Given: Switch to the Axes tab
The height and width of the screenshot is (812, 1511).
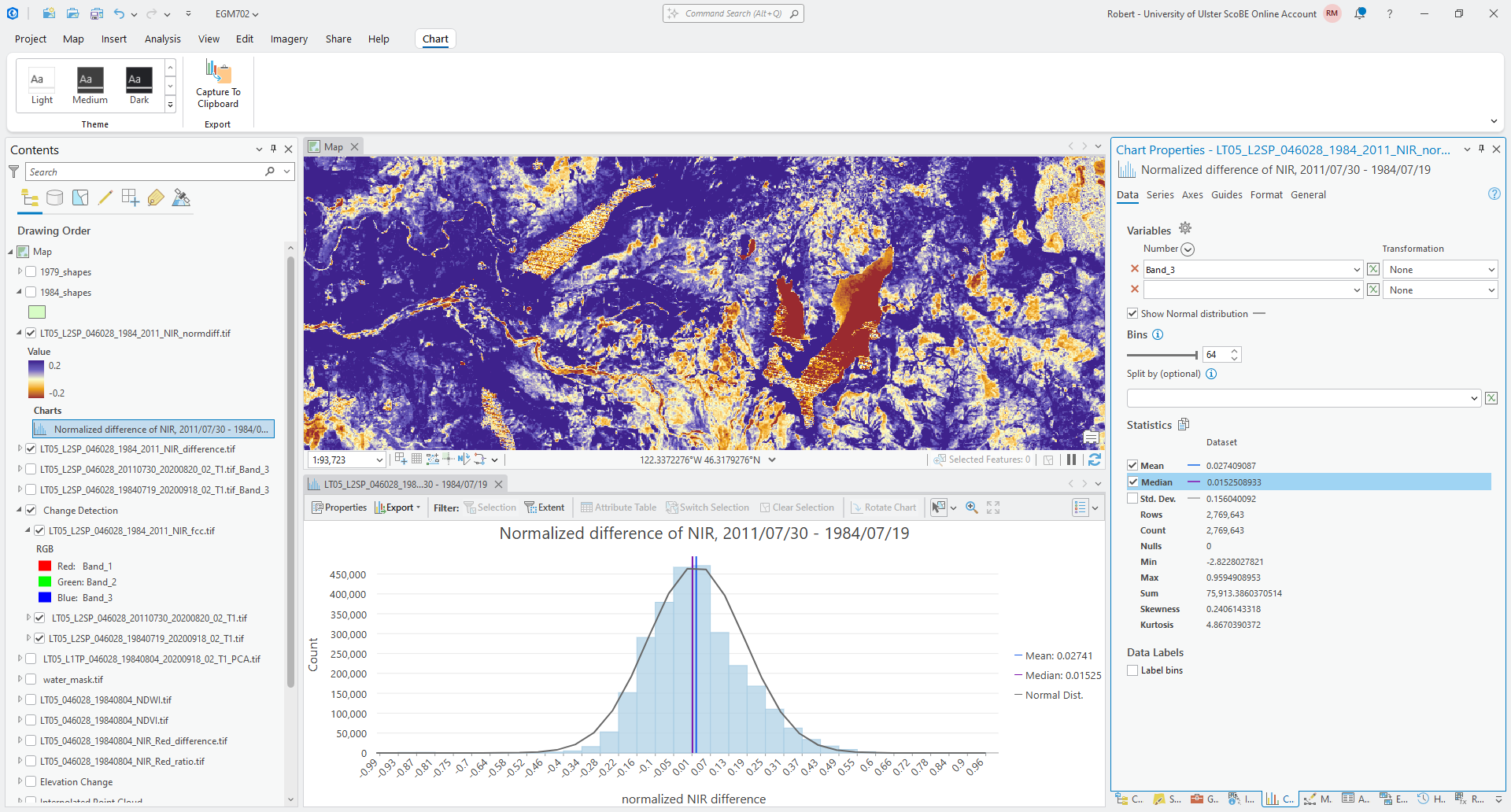Looking at the screenshot, I should pos(1191,195).
